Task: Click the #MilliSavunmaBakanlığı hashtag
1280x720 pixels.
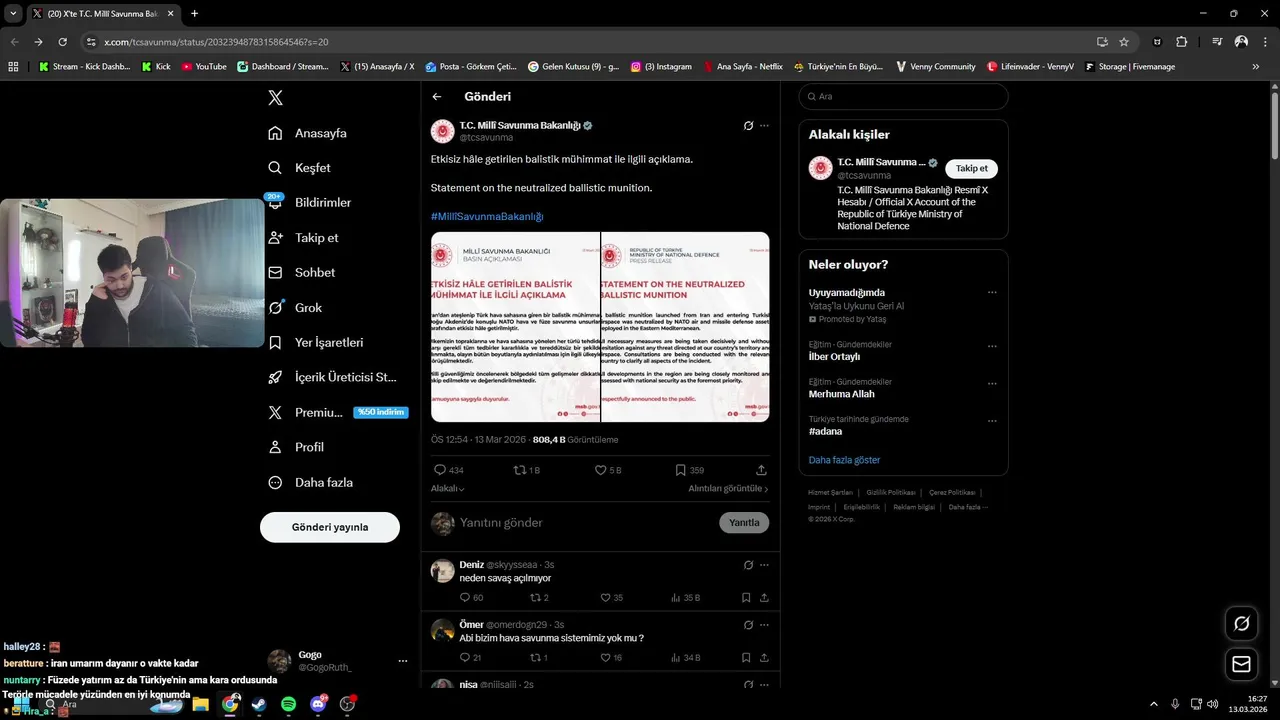Action: (487, 216)
